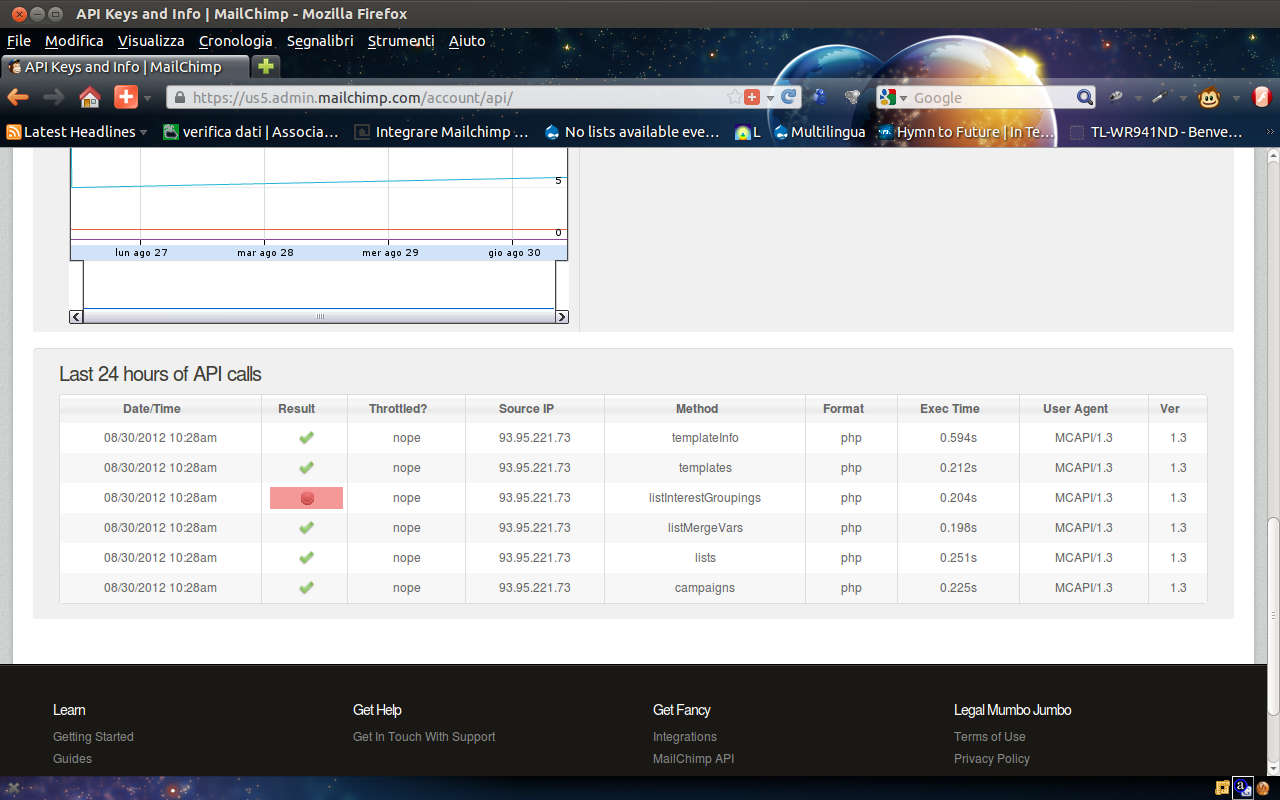The image size is (1280, 800).
Task: Open the Greasemonkey monkey icon
Action: point(1208,98)
